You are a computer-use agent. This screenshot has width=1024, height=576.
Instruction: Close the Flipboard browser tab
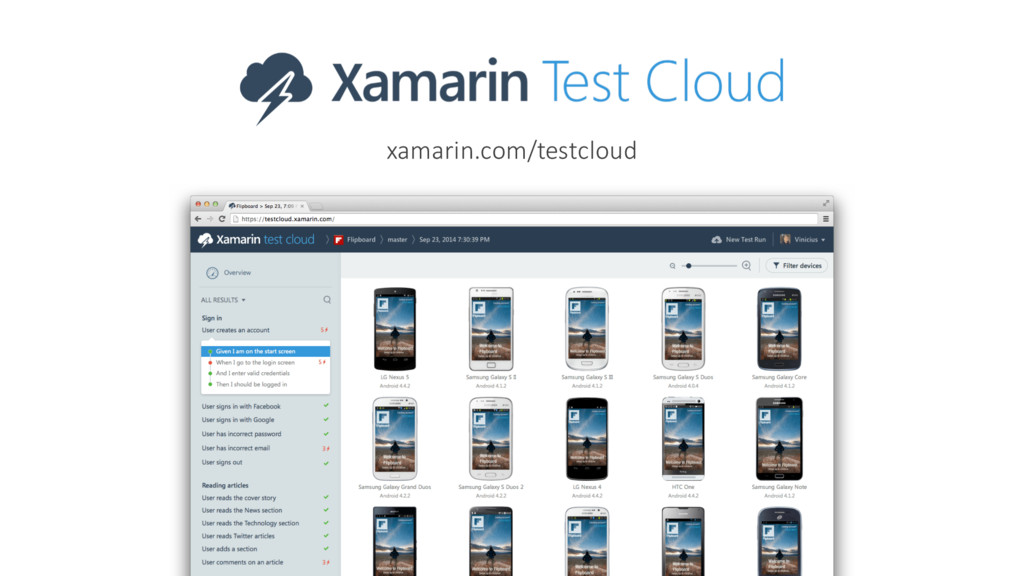302,206
